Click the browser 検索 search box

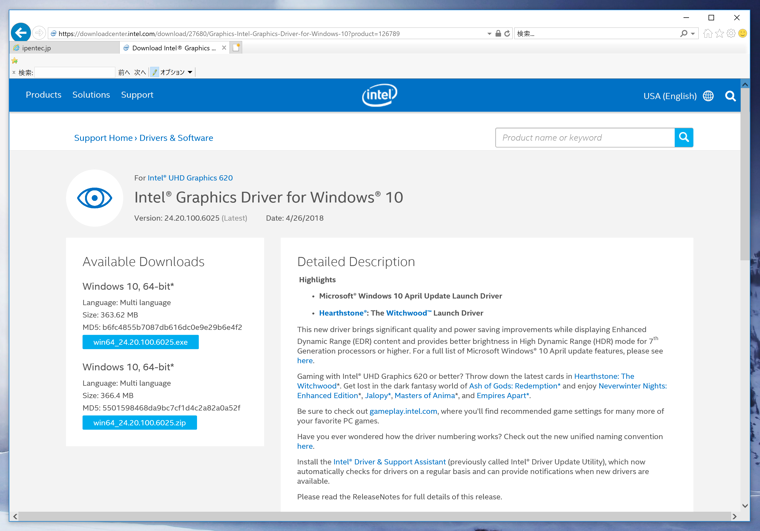(596, 33)
